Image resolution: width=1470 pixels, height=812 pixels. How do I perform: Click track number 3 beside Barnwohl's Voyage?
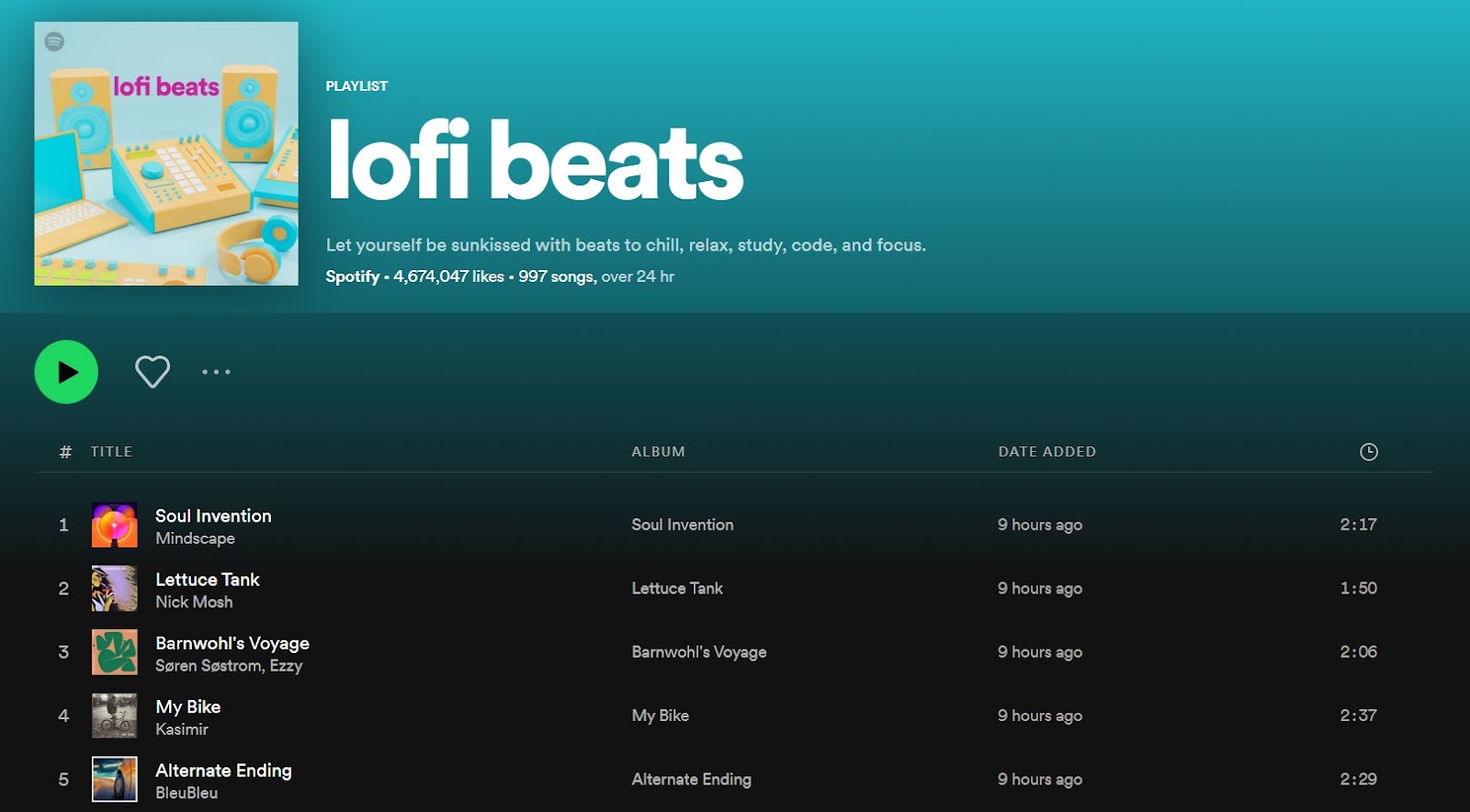(63, 652)
